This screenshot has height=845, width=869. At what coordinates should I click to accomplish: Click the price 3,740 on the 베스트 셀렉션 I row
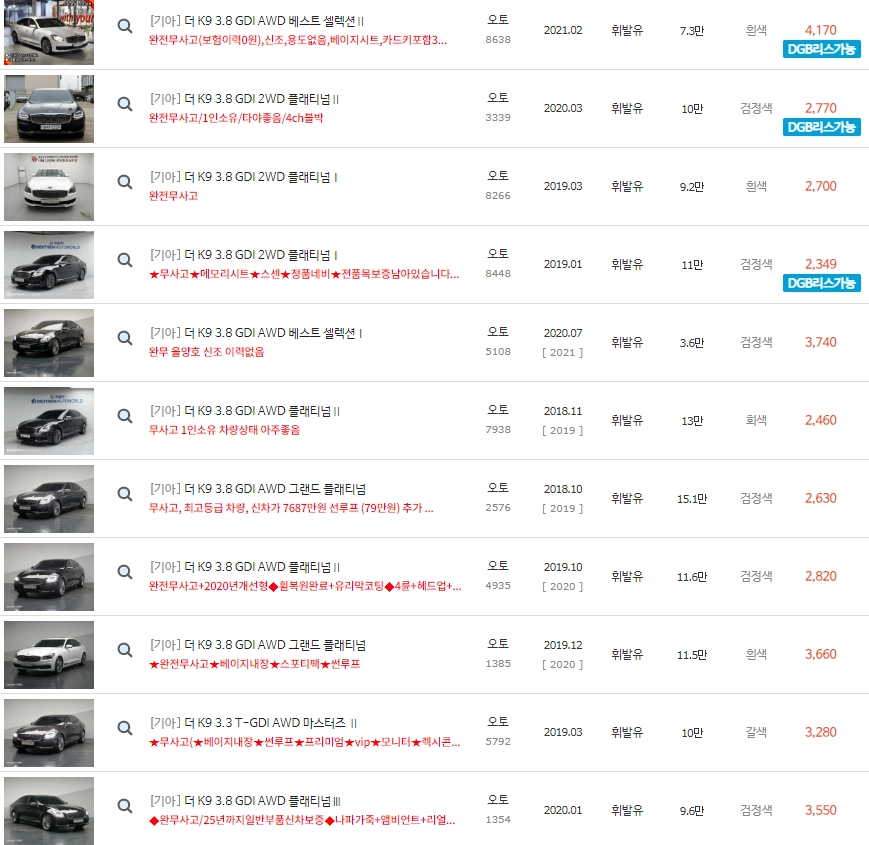[x=820, y=341]
